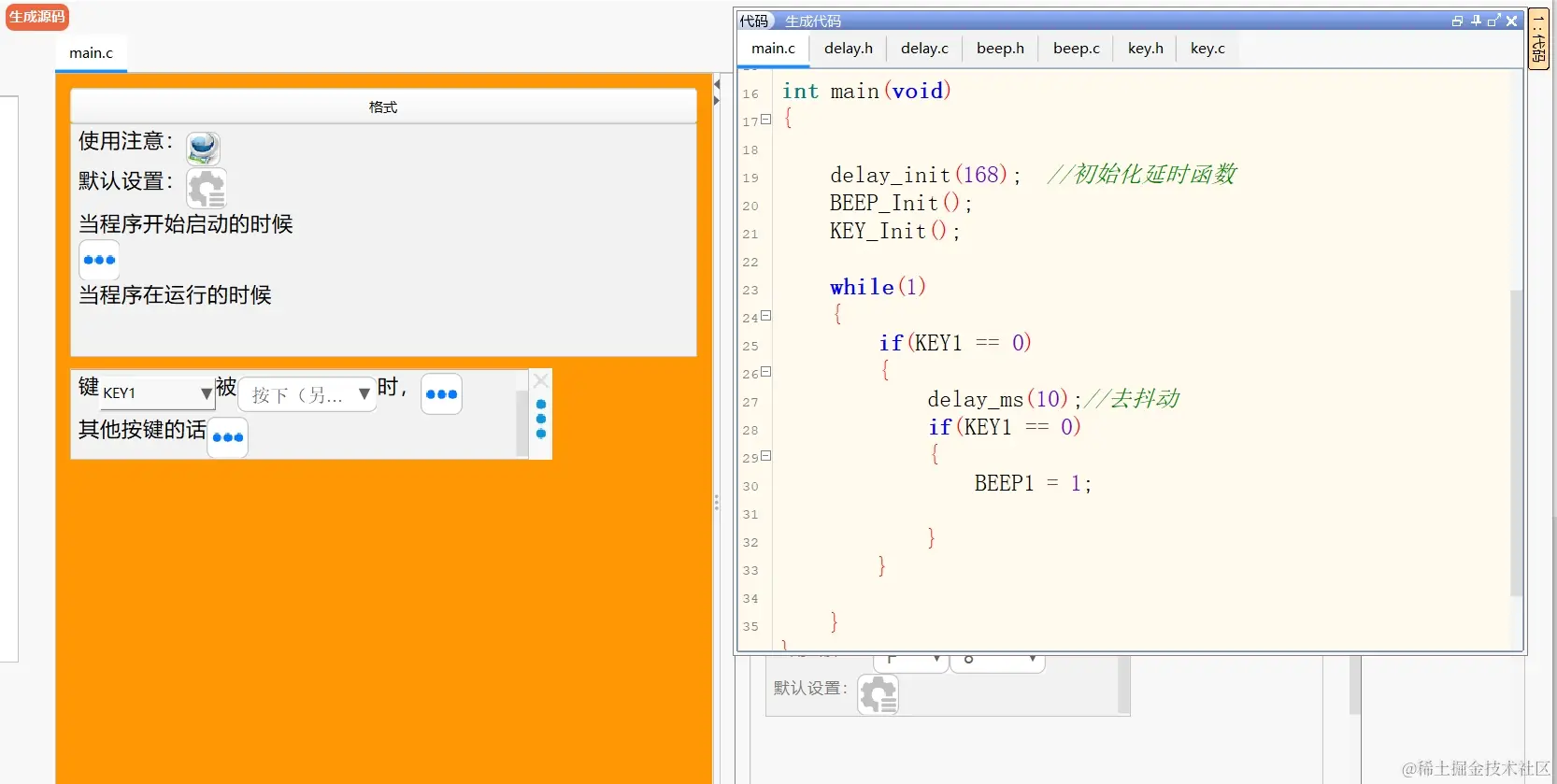This screenshot has height=784, width=1557.
Task: Click the if(KEY1 == 0) on line 28
Action: coord(1004,427)
